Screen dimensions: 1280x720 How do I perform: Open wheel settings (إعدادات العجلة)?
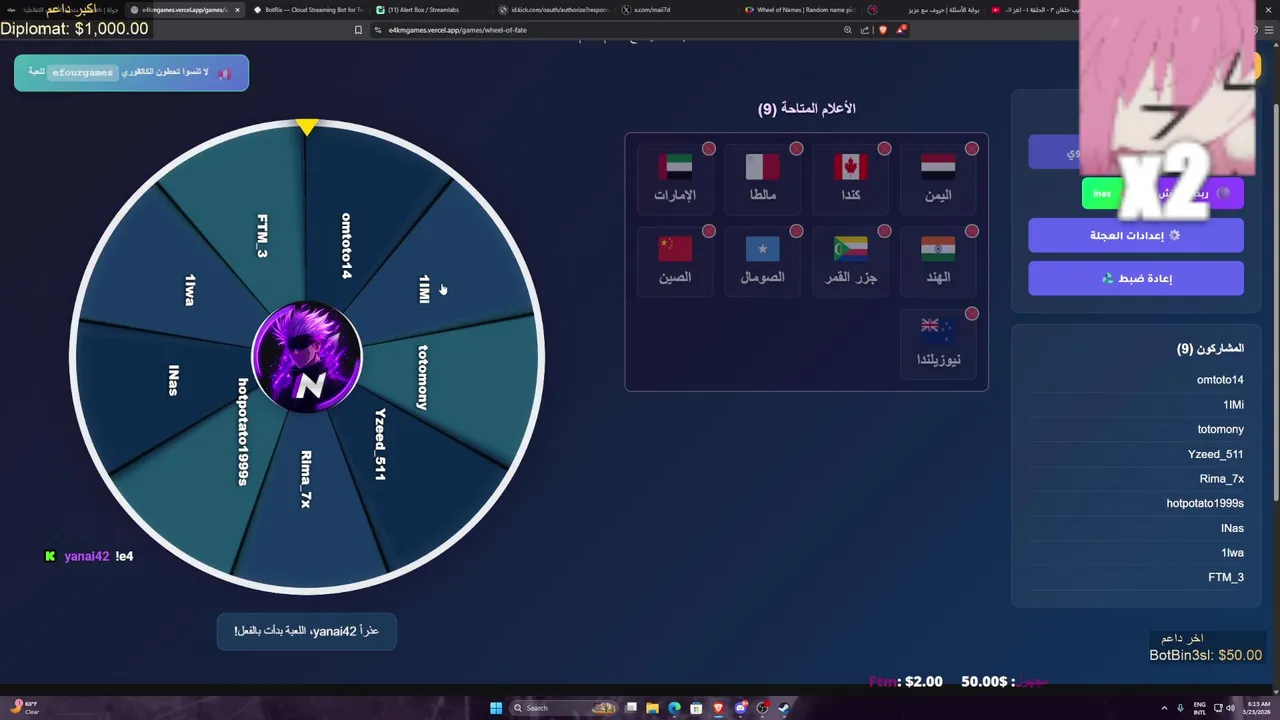(1136, 235)
